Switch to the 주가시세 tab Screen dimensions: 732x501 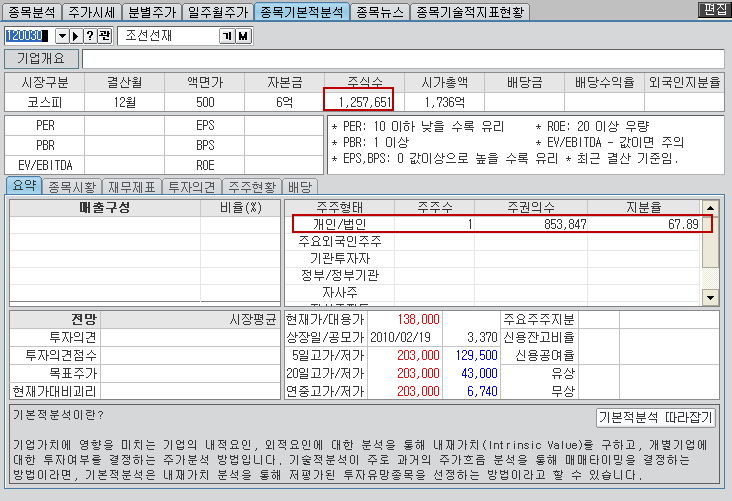coord(92,12)
